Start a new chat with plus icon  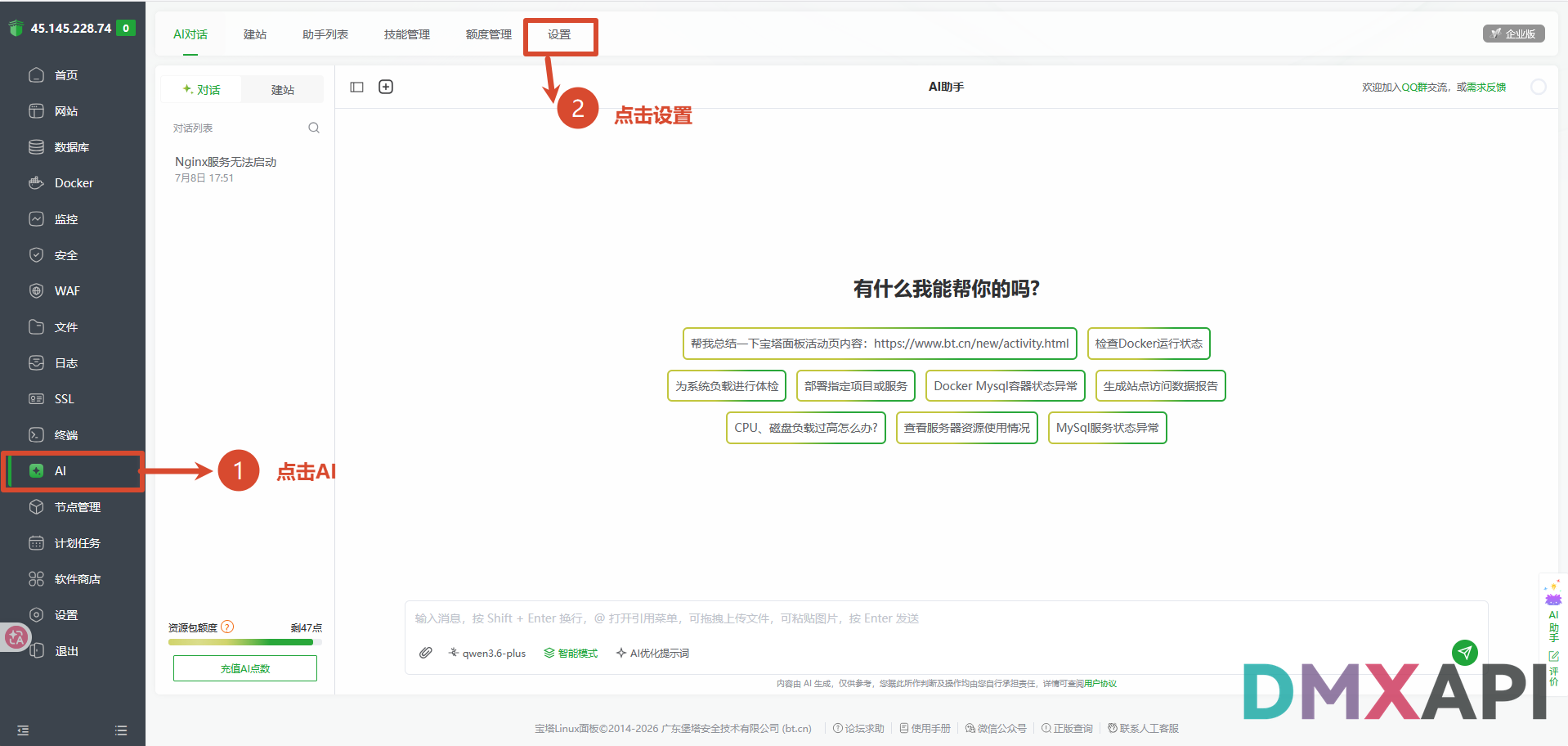386,87
